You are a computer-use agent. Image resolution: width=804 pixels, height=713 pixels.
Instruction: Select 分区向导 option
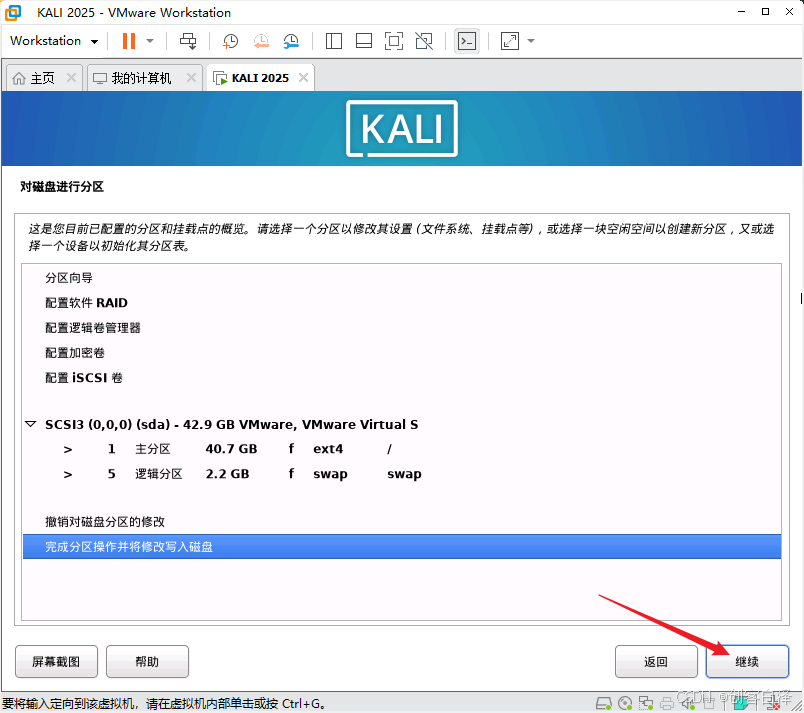(x=69, y=278)
